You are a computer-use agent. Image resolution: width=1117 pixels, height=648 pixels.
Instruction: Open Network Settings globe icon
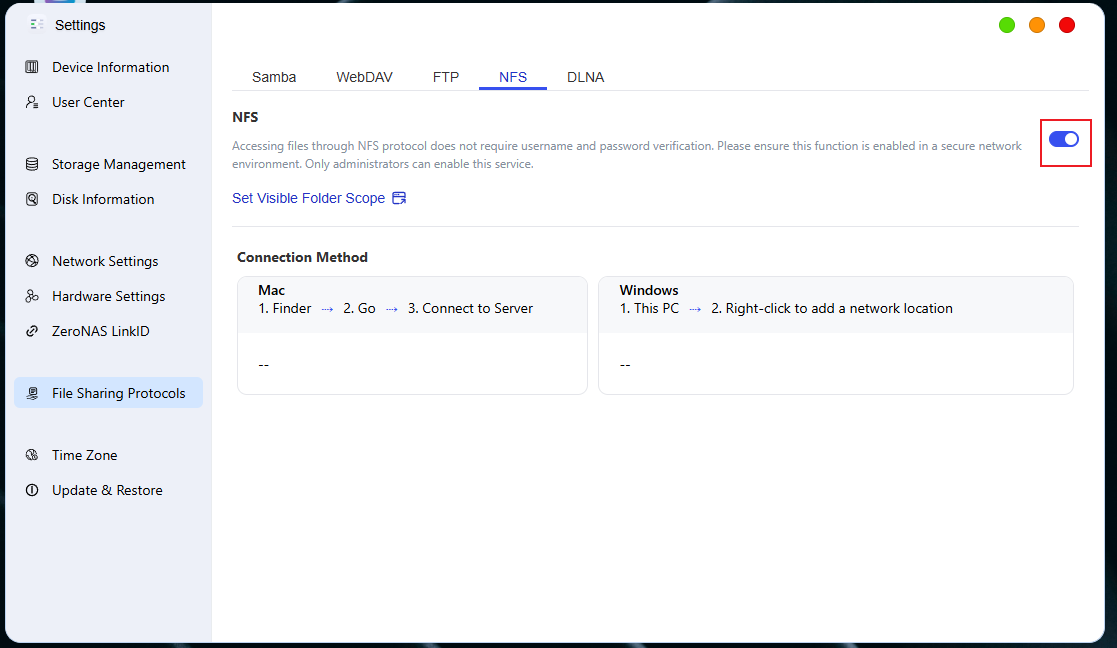[32, 261]
